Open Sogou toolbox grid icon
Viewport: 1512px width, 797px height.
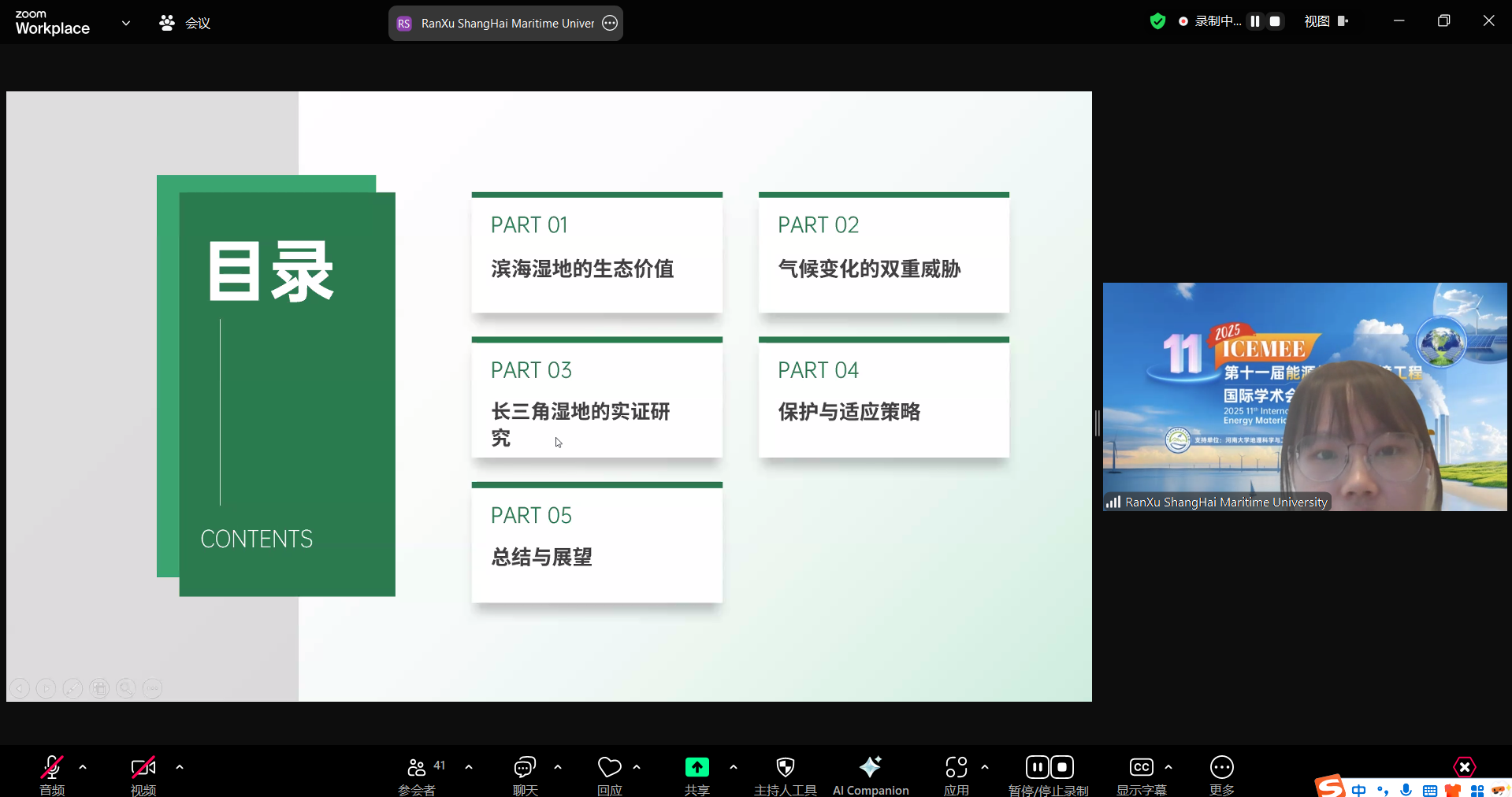pos(1477,790)
